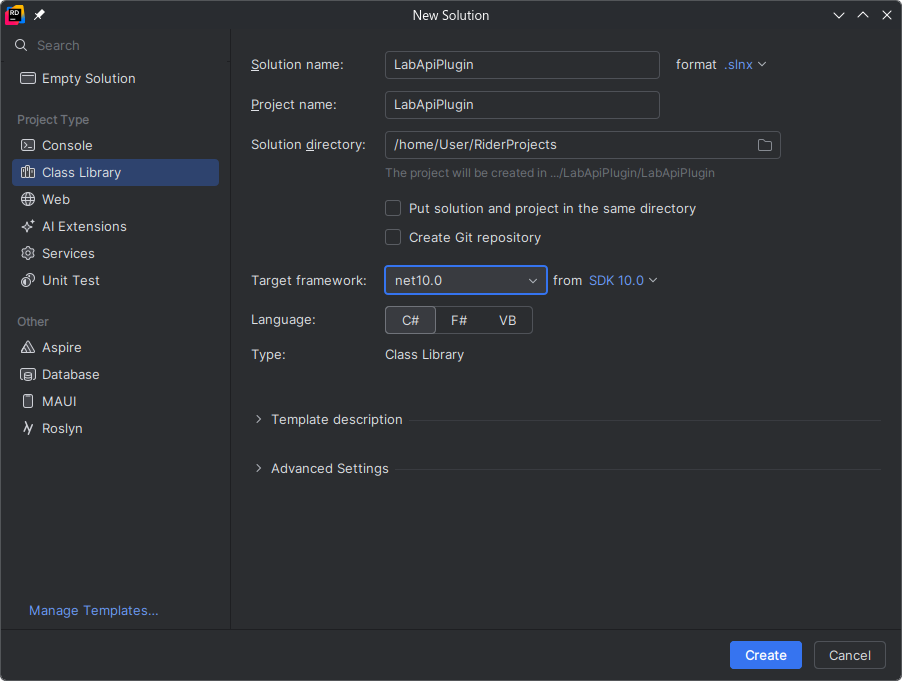The height and width of the screenshot is (681, 902).
Task: Click the Rider app logo icon
Action: pos(14,16)
